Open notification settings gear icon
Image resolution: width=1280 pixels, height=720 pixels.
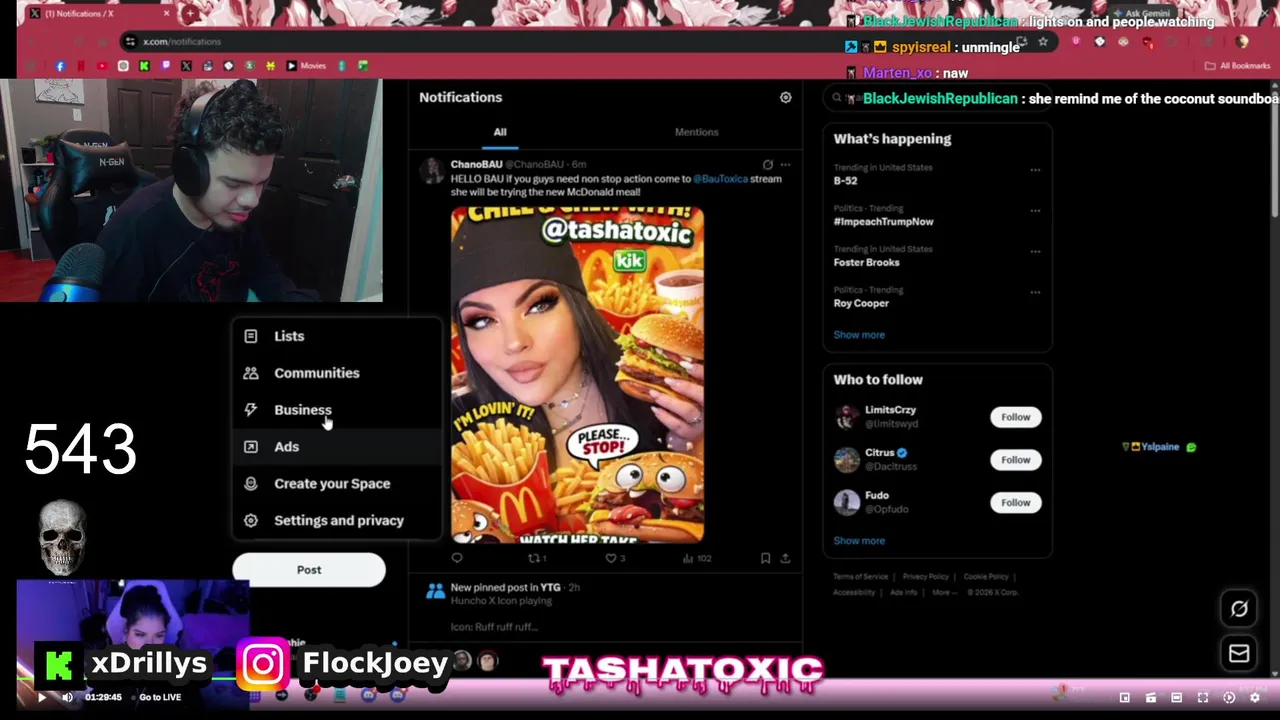tap(785, 97)
